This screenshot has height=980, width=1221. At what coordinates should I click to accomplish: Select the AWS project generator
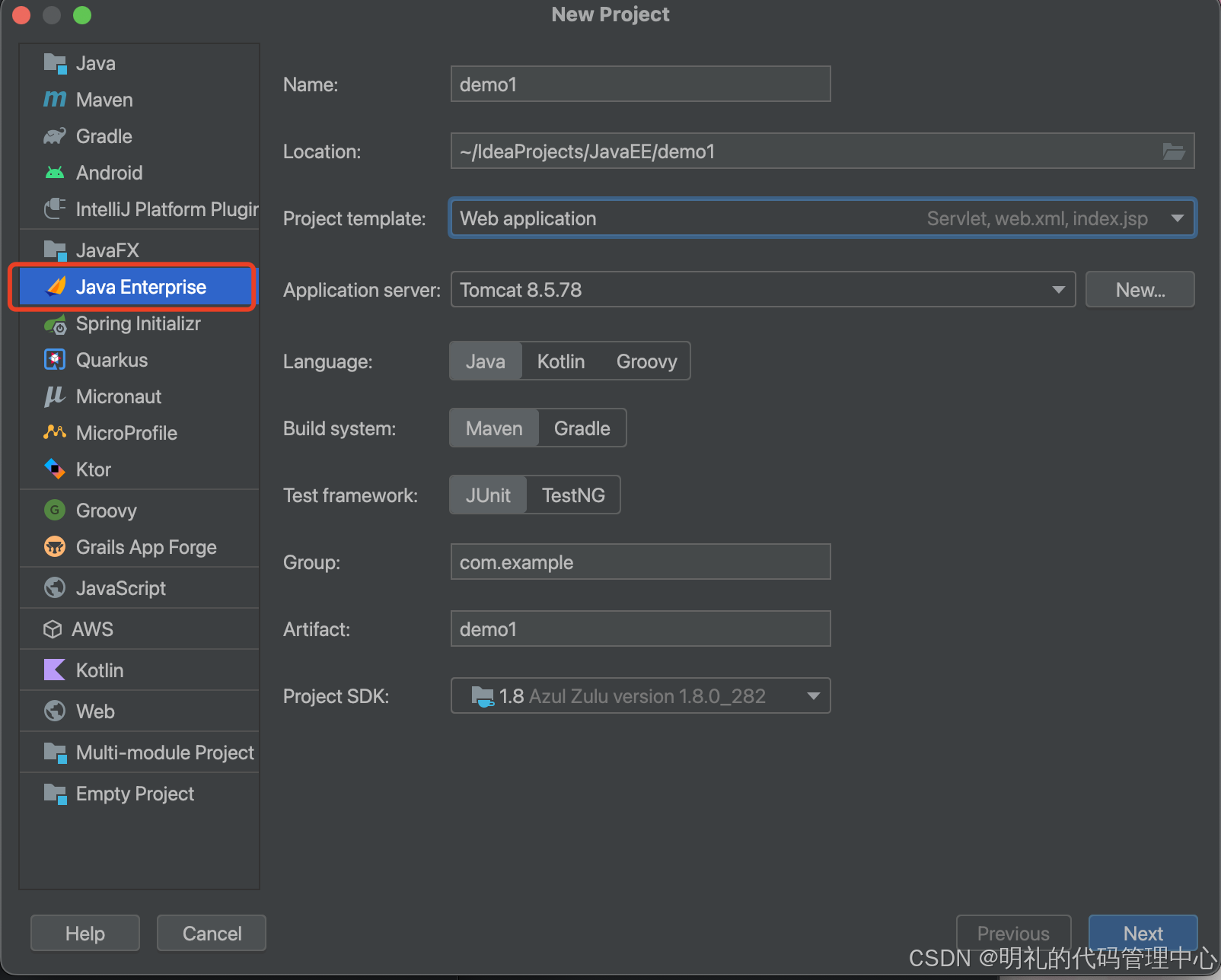92,628
